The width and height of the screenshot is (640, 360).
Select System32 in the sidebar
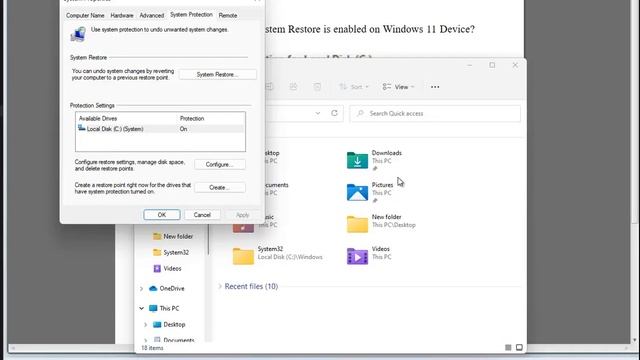(176, 252)
